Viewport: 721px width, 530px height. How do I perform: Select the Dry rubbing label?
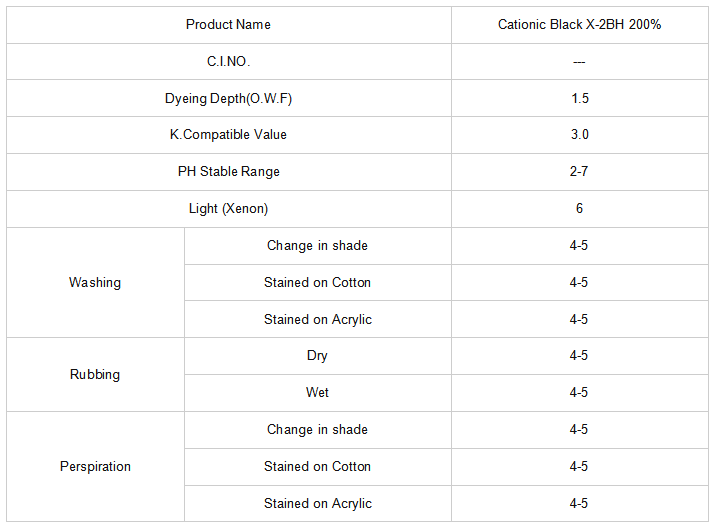click(318, 356)
